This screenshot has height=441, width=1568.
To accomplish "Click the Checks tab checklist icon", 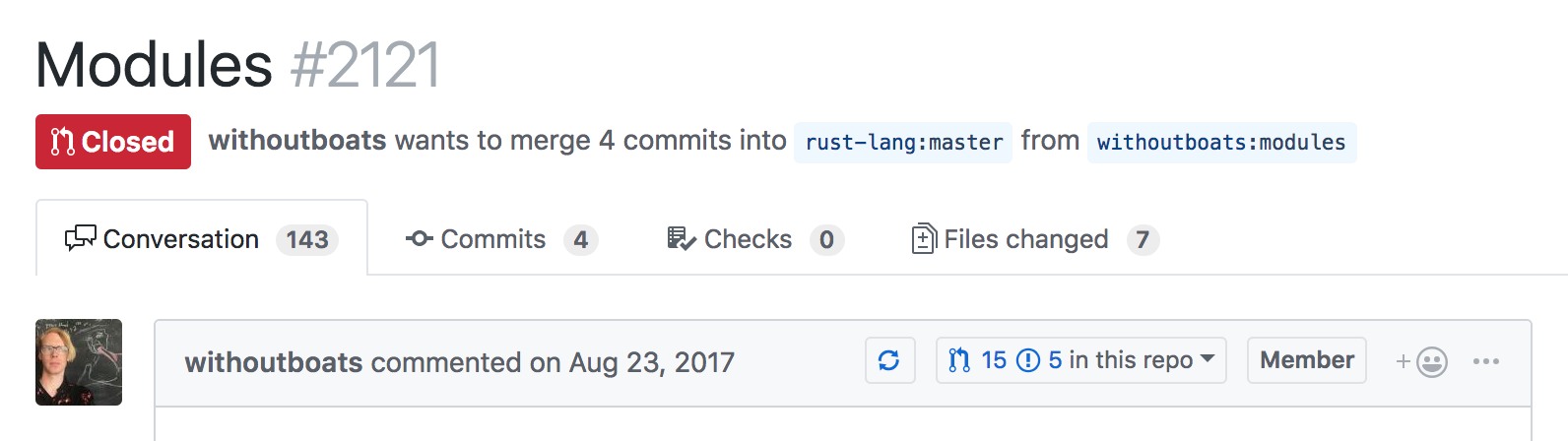I will coord(681,238).
